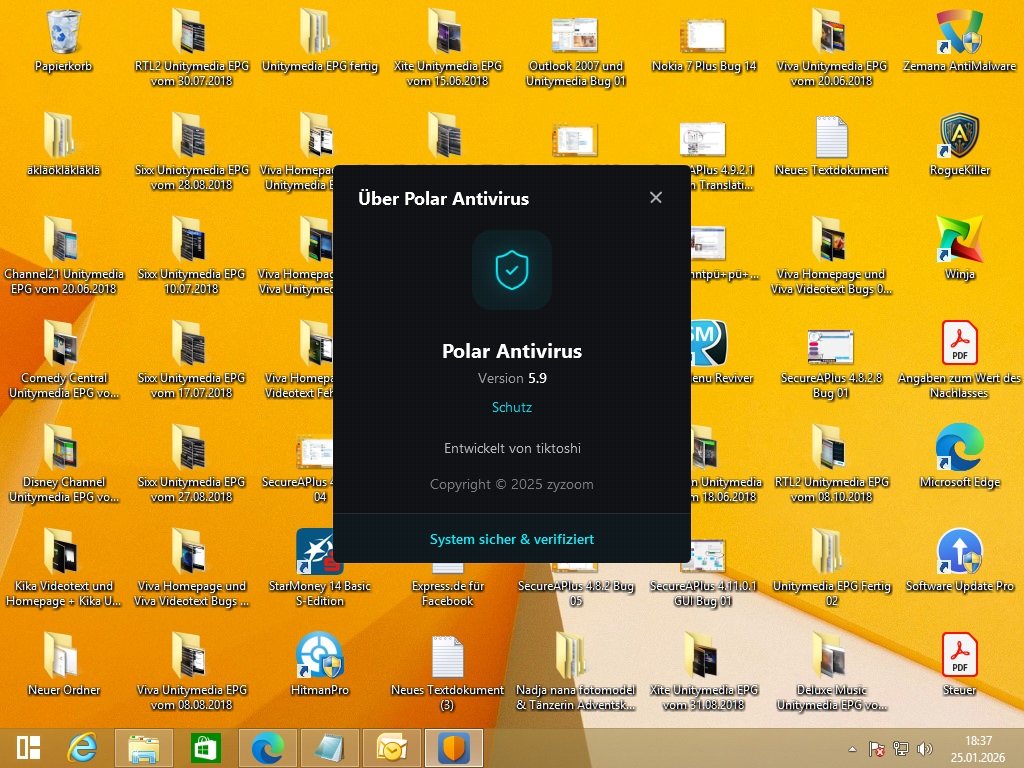
Task: Select Xite Unitymedia EPG vom 15.06.2018 folder
Action: (x=447, y=48)
